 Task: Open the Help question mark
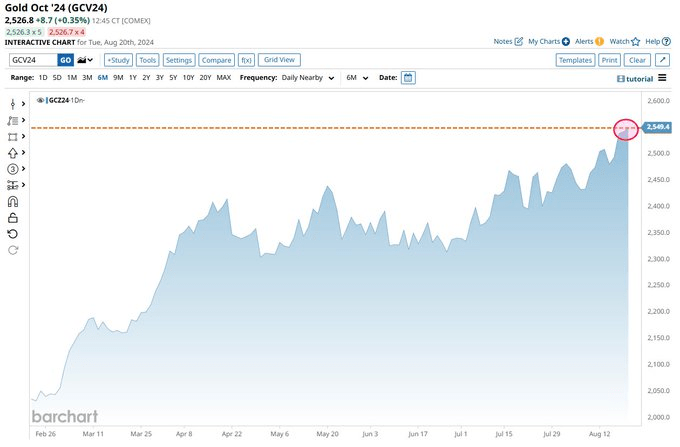pyautogui.click(x=668, y=42)
